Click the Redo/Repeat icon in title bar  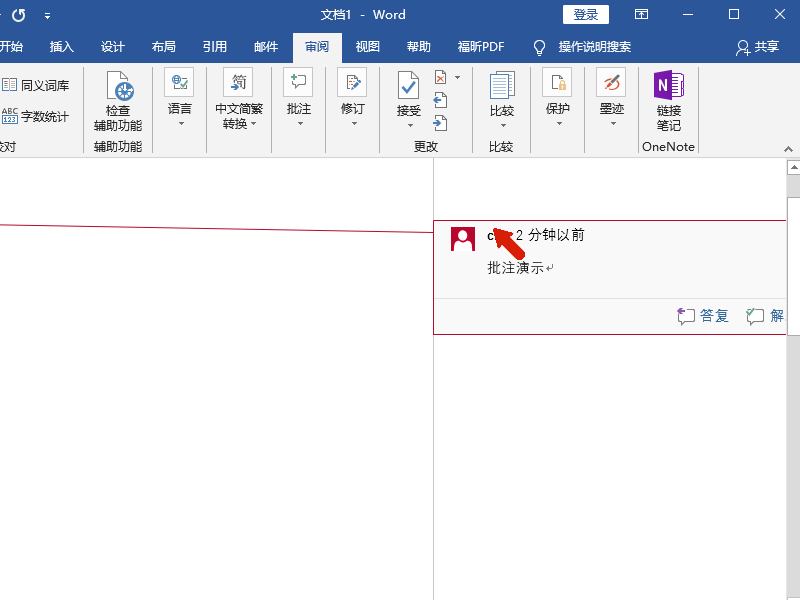point(18,15)
